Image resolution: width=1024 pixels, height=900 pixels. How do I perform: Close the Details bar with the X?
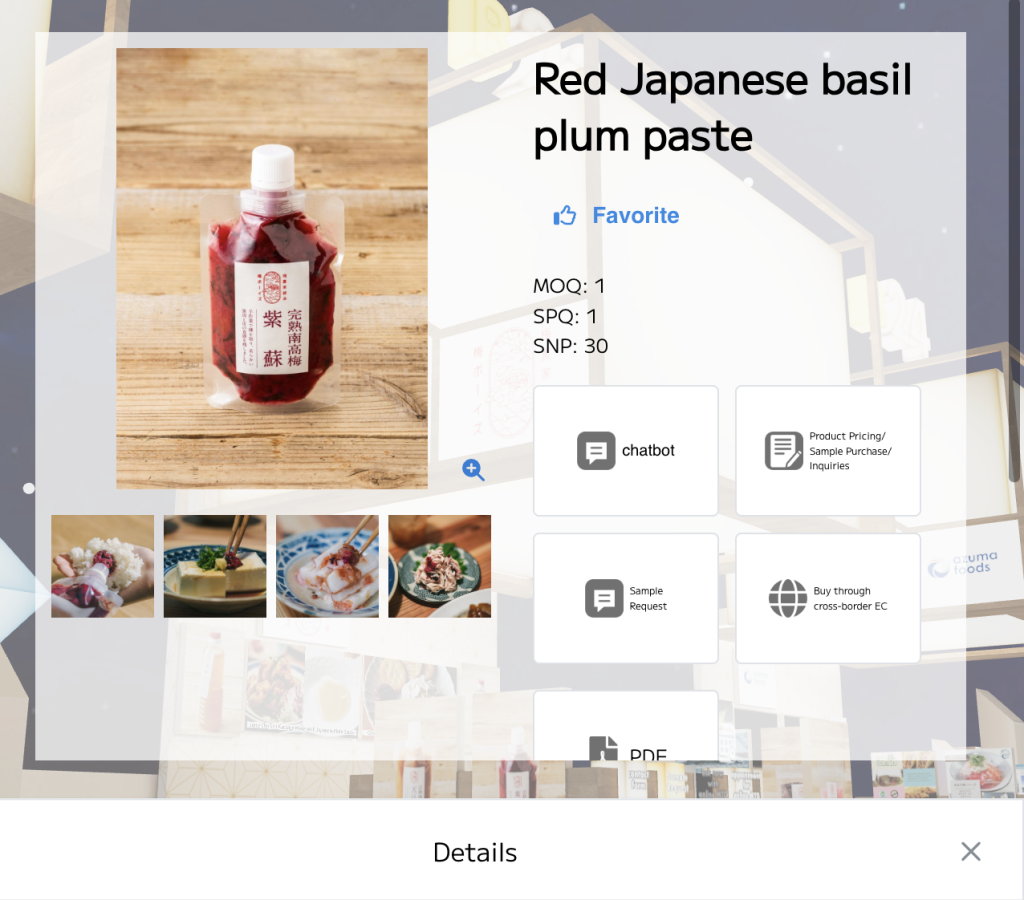(x=970, y=851)
